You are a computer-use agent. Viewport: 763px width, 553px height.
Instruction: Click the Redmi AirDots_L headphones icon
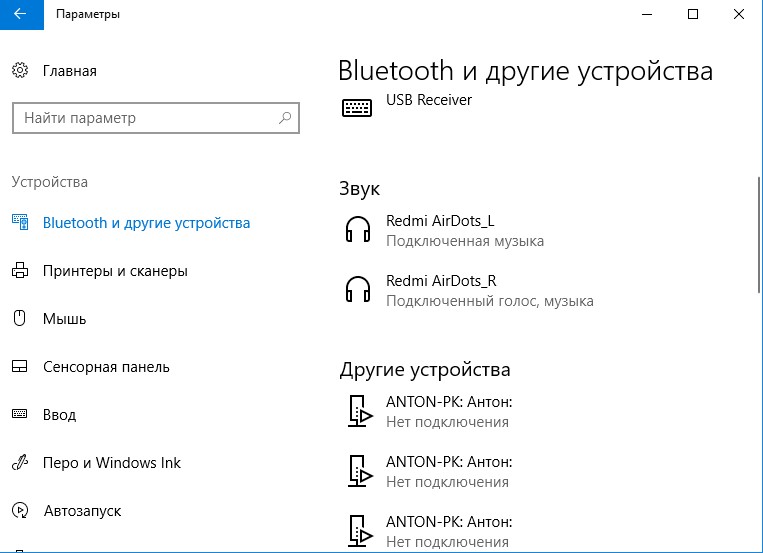(x=357, y=231)
